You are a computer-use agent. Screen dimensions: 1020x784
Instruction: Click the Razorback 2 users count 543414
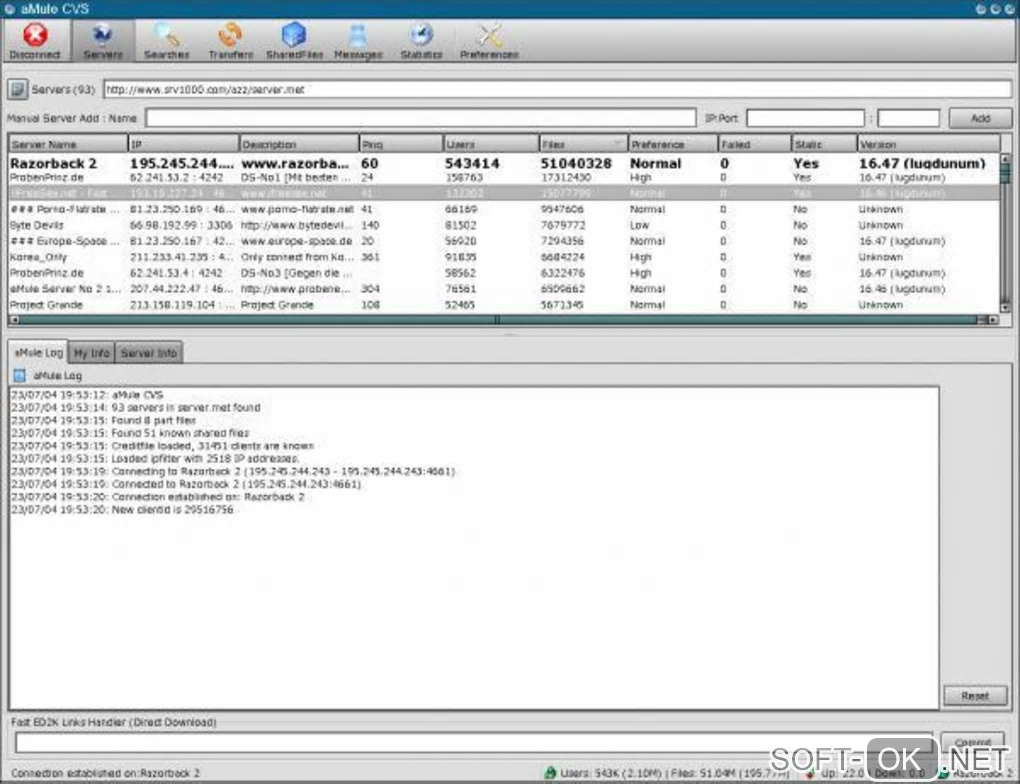pos(472,163)
